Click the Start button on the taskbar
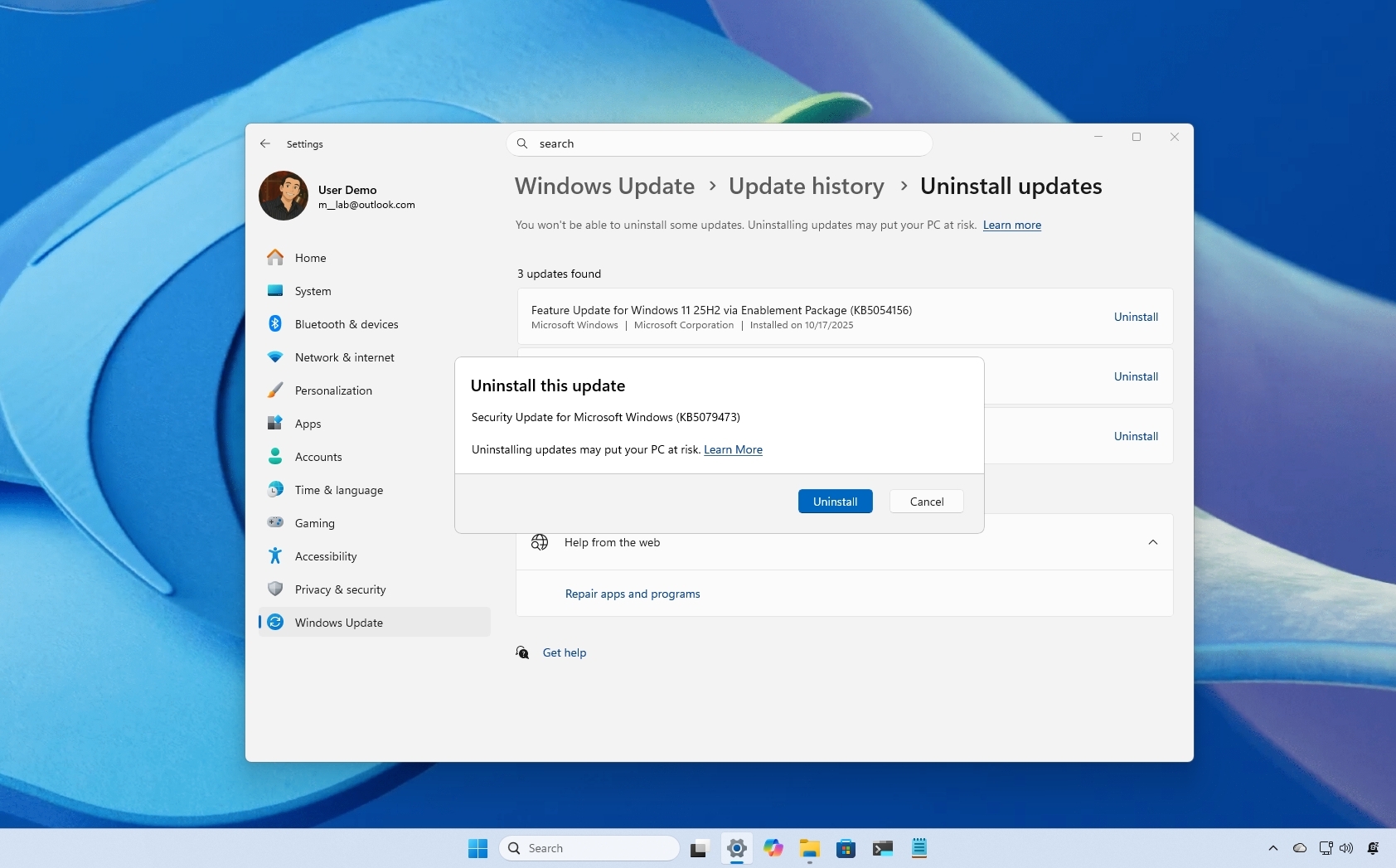1396x868 pixels. pos(478,848)
